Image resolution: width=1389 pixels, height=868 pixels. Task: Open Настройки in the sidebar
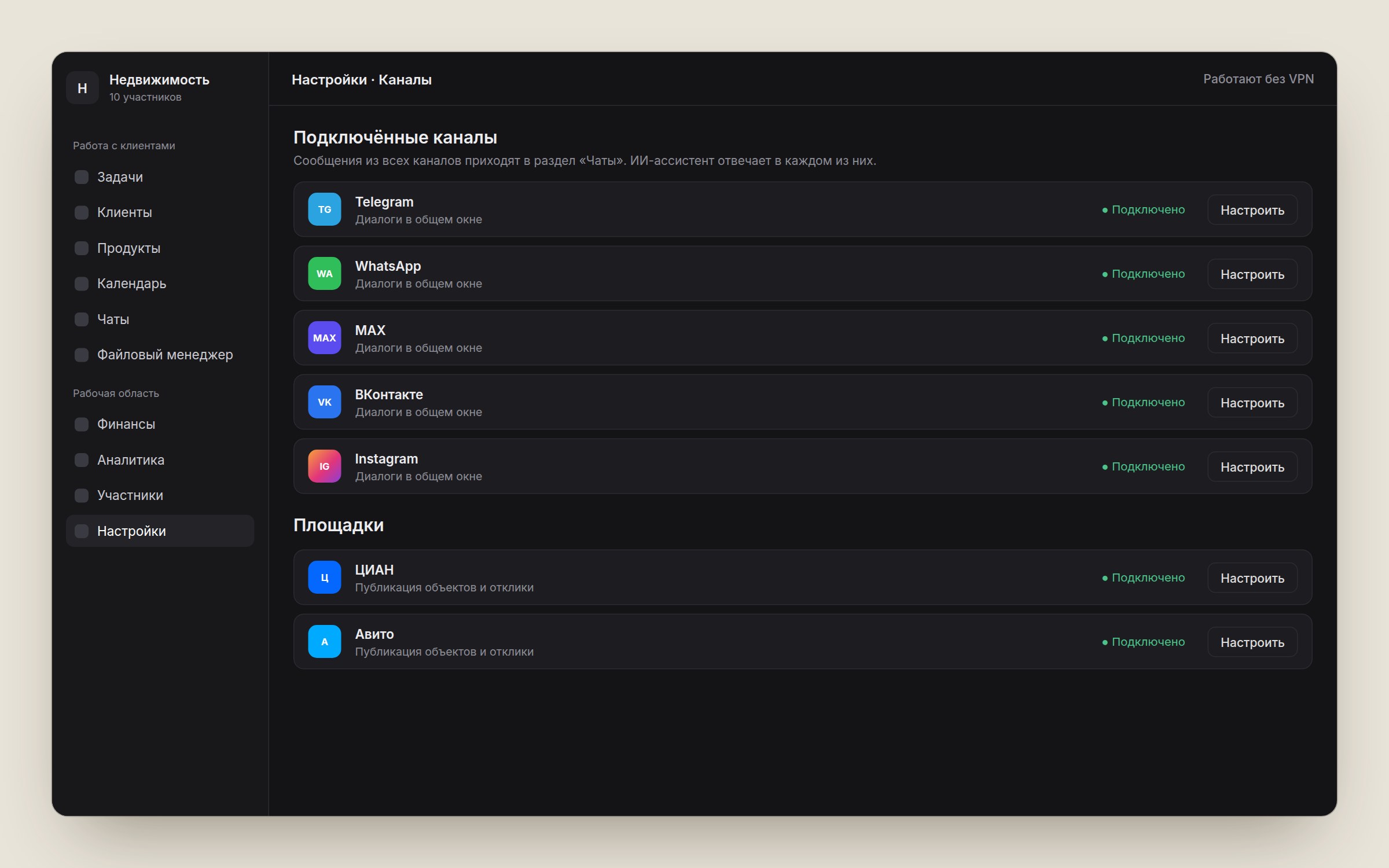coord(160,531)
